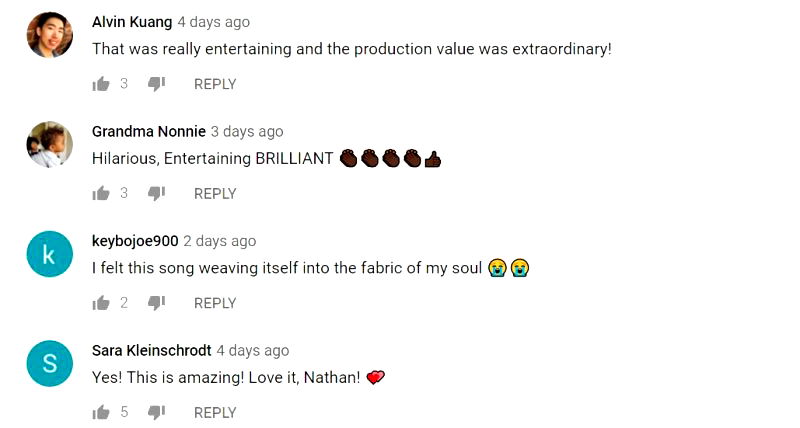Image resolution: width=800 pixels, height=428 pixels.
Task: Click Sara Kleinschrodt's letter S avatar
Action: pos(50,364)
